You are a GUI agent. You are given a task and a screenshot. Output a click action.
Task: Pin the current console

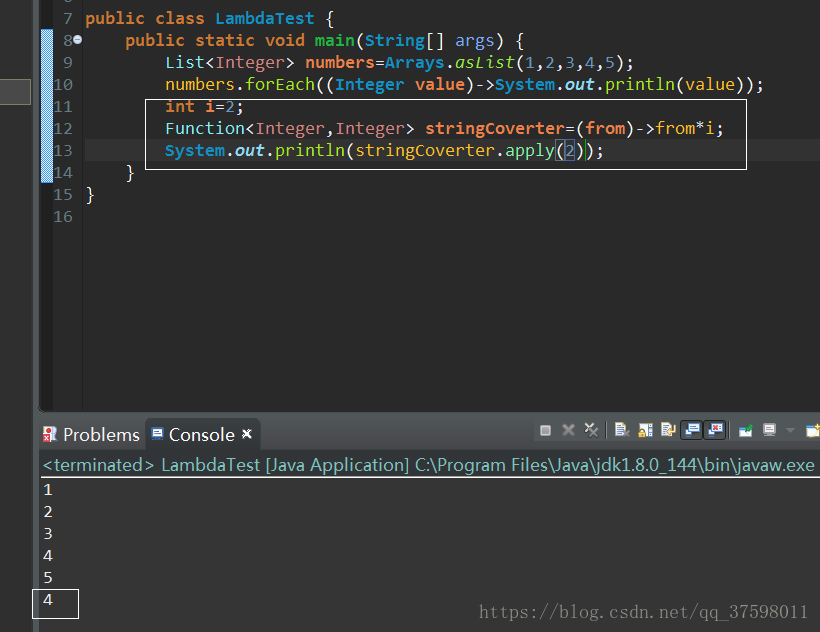click(x=745, y=430)
